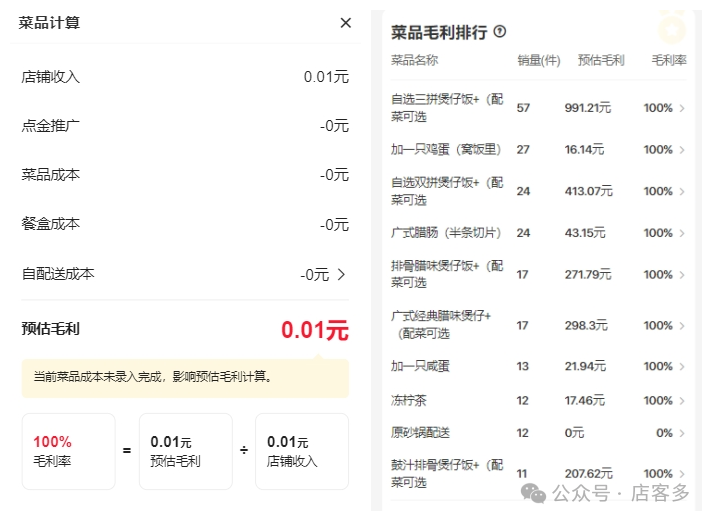Select the 加一只鸡蛋（窝饭里）dish name

click(x=446, y=149)
